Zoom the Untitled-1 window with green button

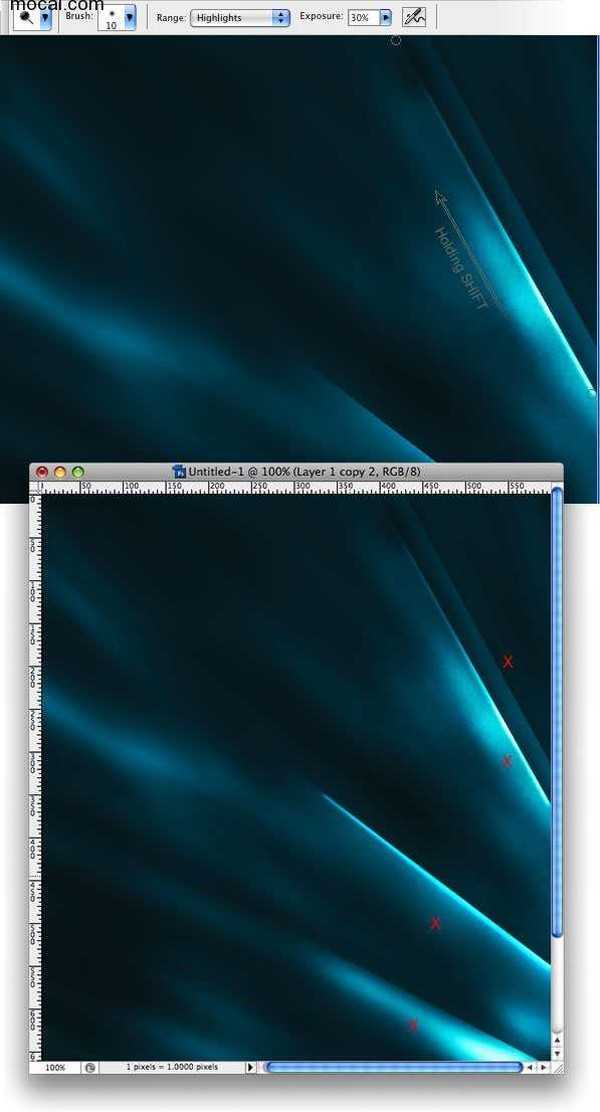pyautogui.click(x=78, y=471)
